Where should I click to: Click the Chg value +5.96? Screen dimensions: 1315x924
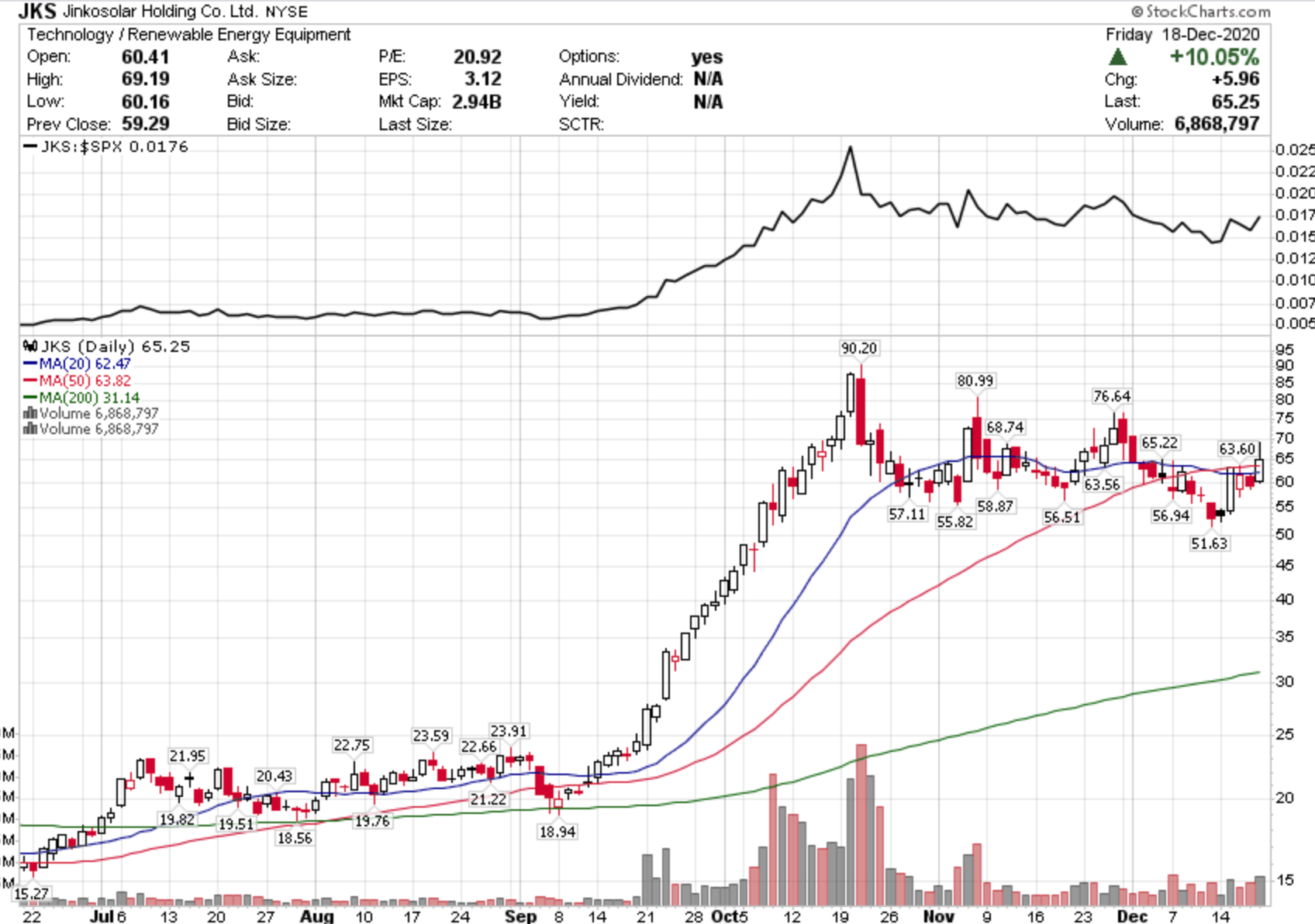pos(1237,79)
